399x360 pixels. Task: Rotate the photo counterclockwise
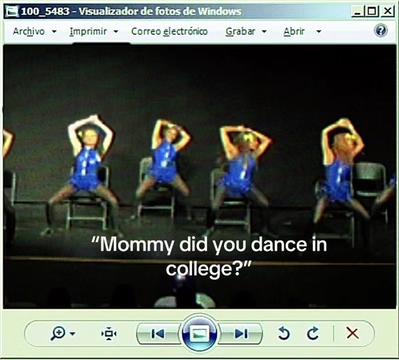pos(284,333)
